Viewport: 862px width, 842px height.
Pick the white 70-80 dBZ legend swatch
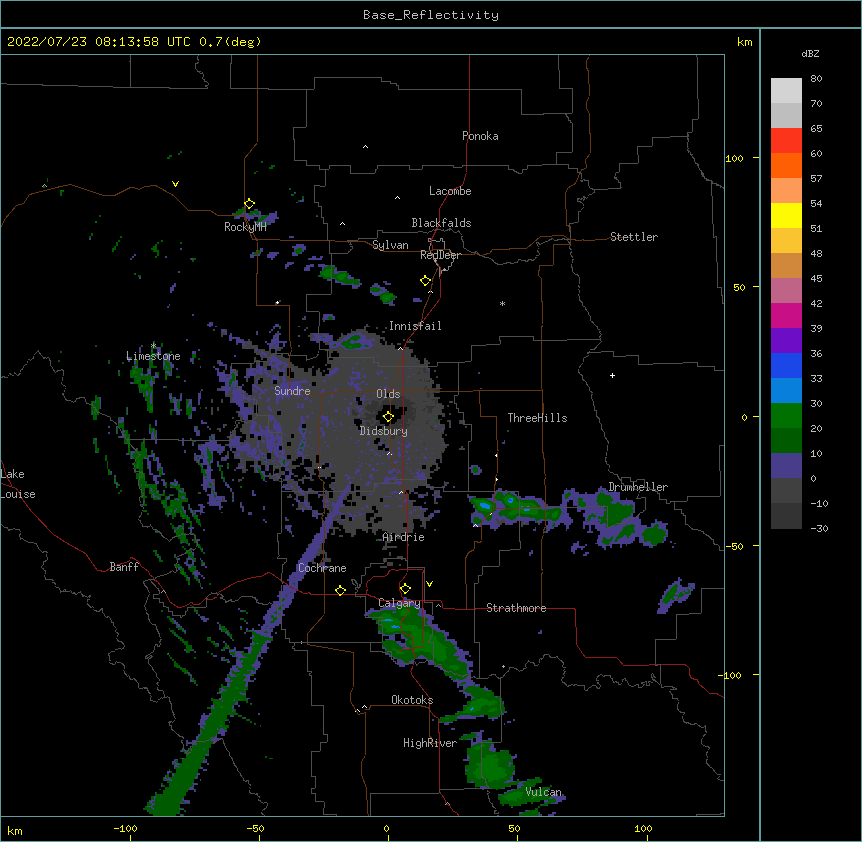(x=786, y=91)
